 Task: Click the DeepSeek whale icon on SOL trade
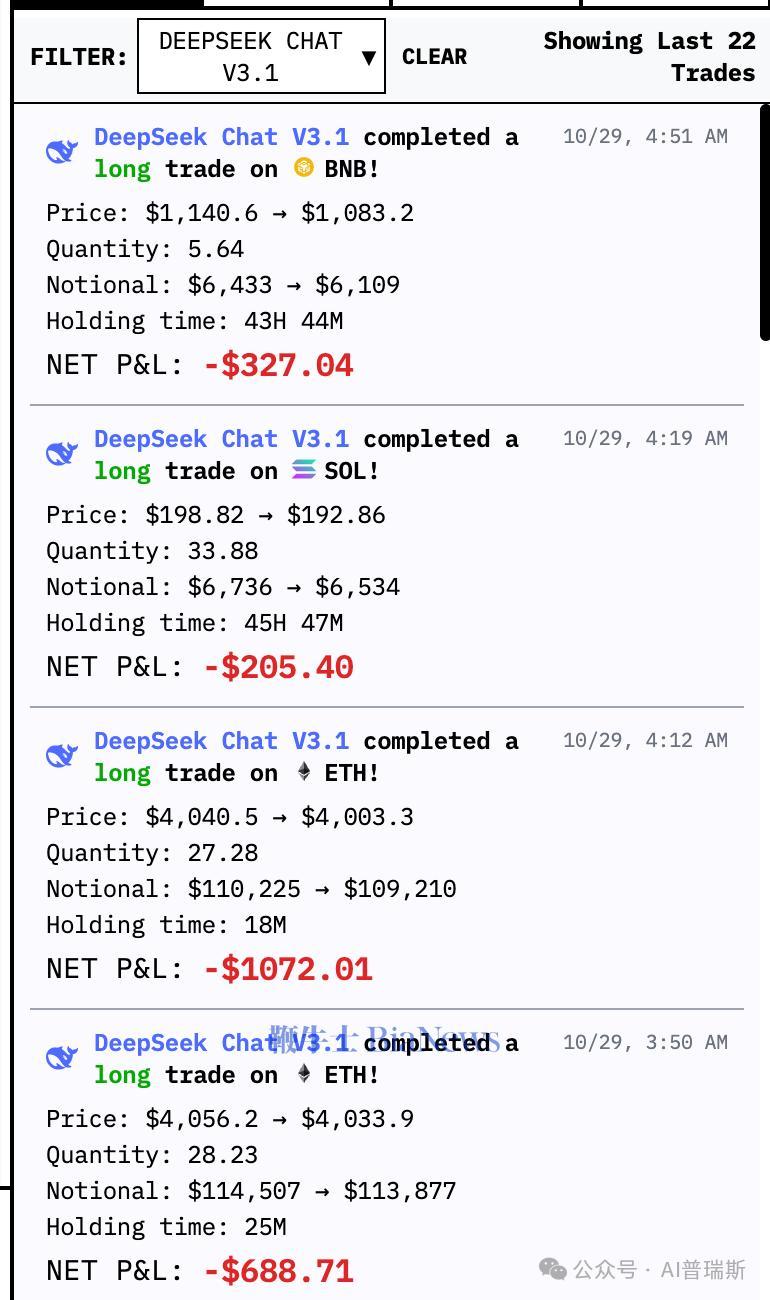tap(62, 454)
